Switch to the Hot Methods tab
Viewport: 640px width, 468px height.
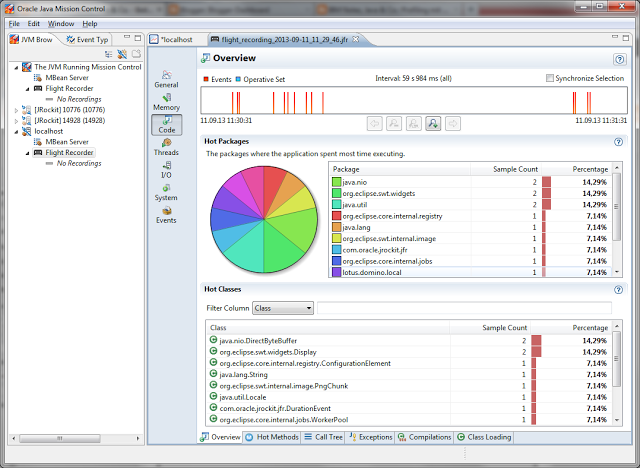[270, 437]
